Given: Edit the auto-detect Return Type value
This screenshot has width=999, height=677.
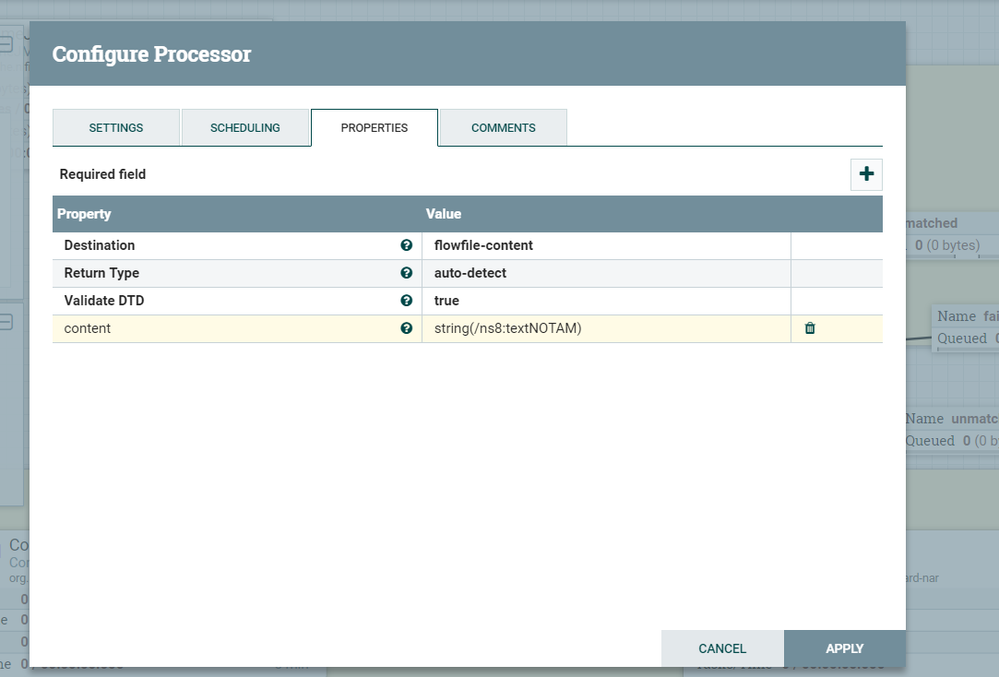Looking at the screenshot, I should (x=606, y=273).
